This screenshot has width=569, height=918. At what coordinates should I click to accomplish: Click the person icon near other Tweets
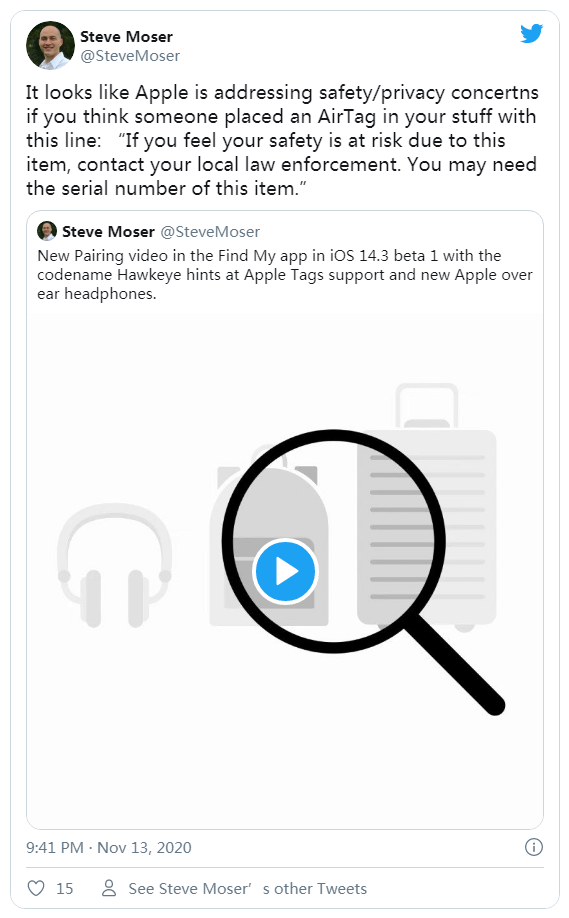pos(109,888)
